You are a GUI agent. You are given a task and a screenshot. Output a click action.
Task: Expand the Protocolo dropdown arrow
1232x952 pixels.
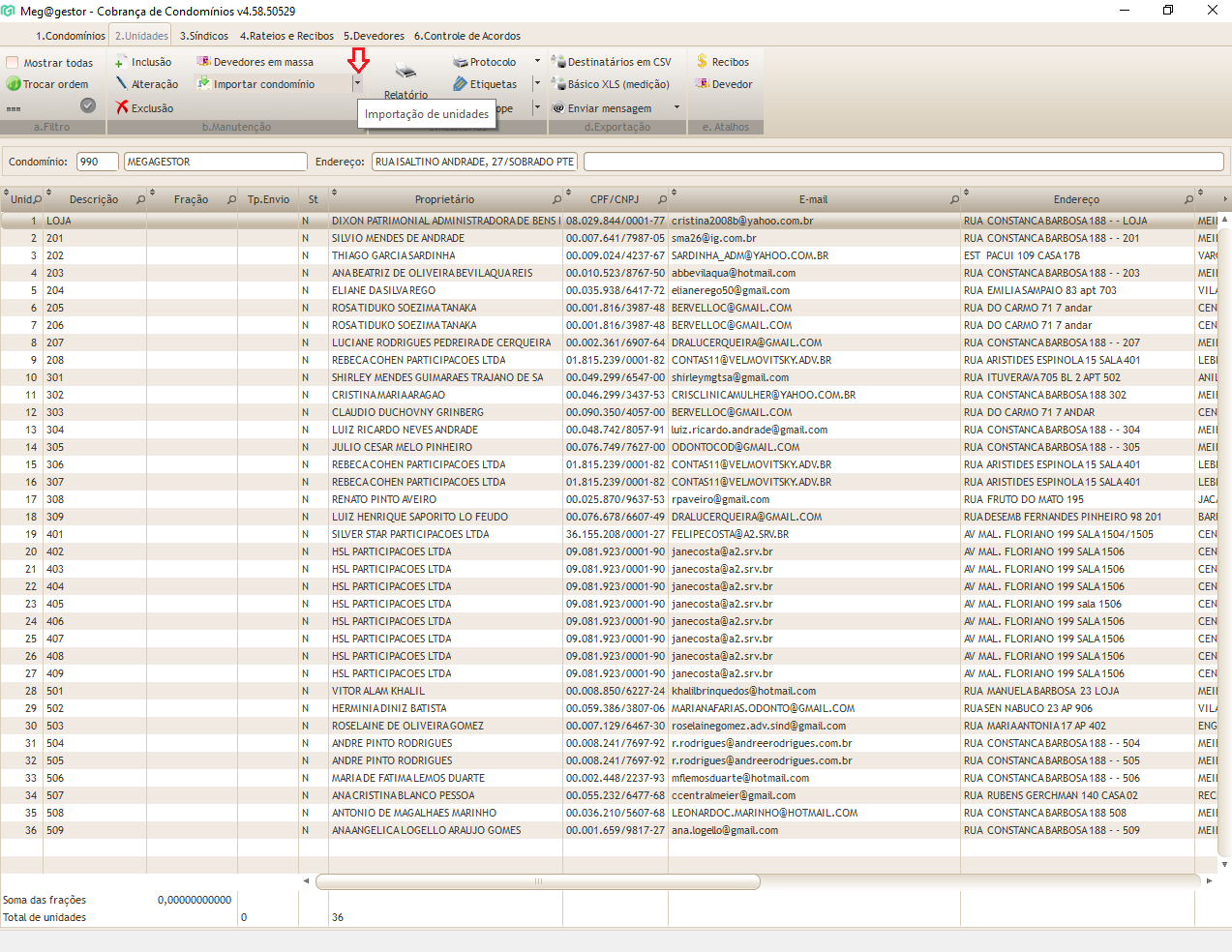coord(537,62)
